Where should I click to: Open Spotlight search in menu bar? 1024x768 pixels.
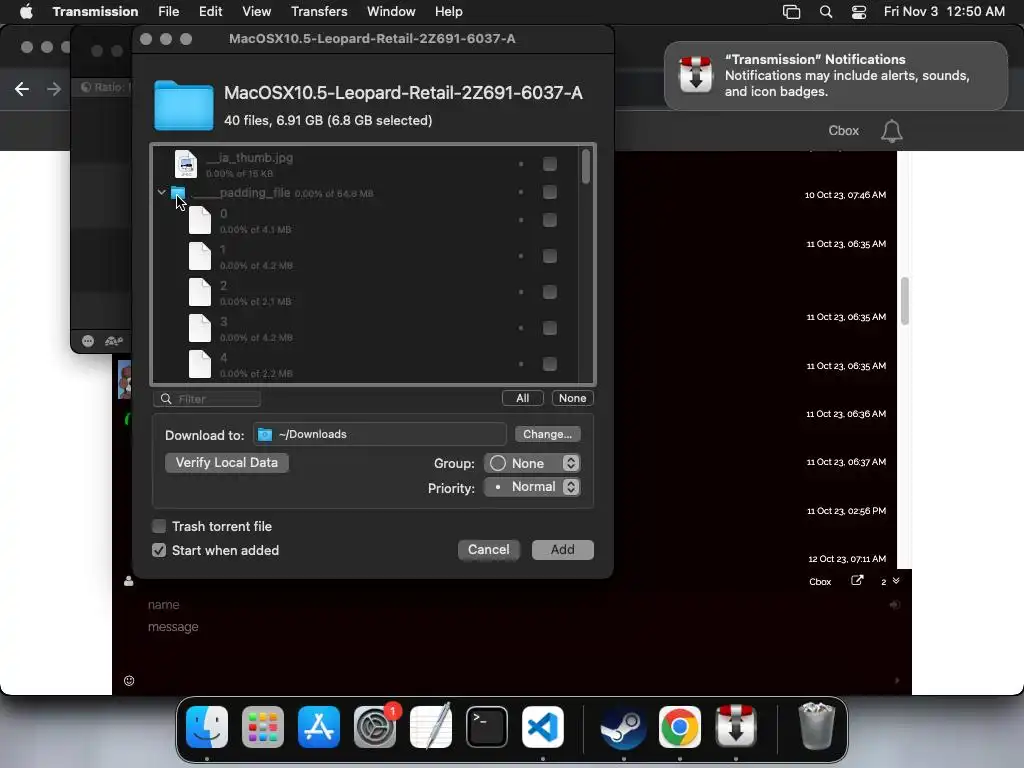(825, 12)
